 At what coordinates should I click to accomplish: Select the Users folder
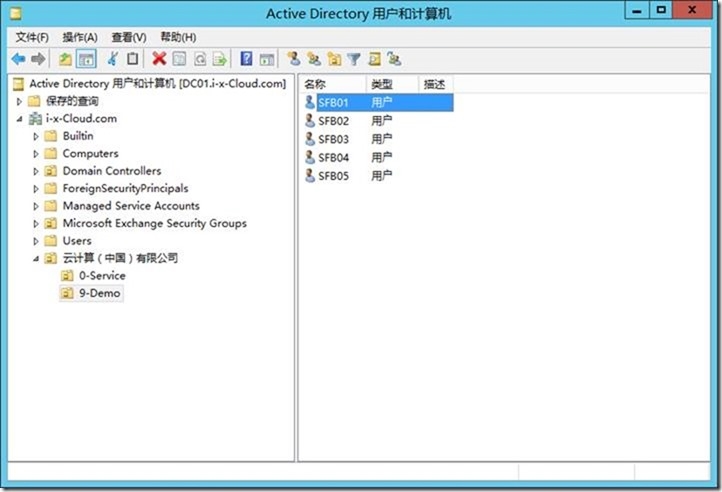(77, 241)
